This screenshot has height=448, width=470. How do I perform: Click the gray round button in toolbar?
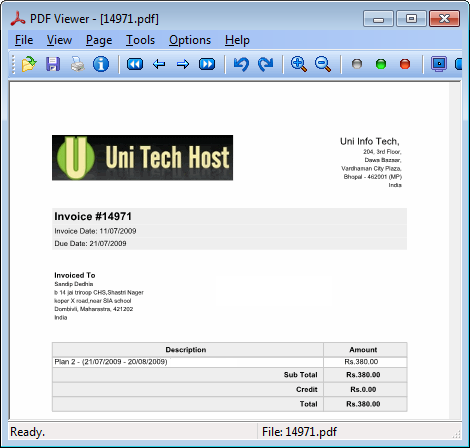(x=357, y=64)
